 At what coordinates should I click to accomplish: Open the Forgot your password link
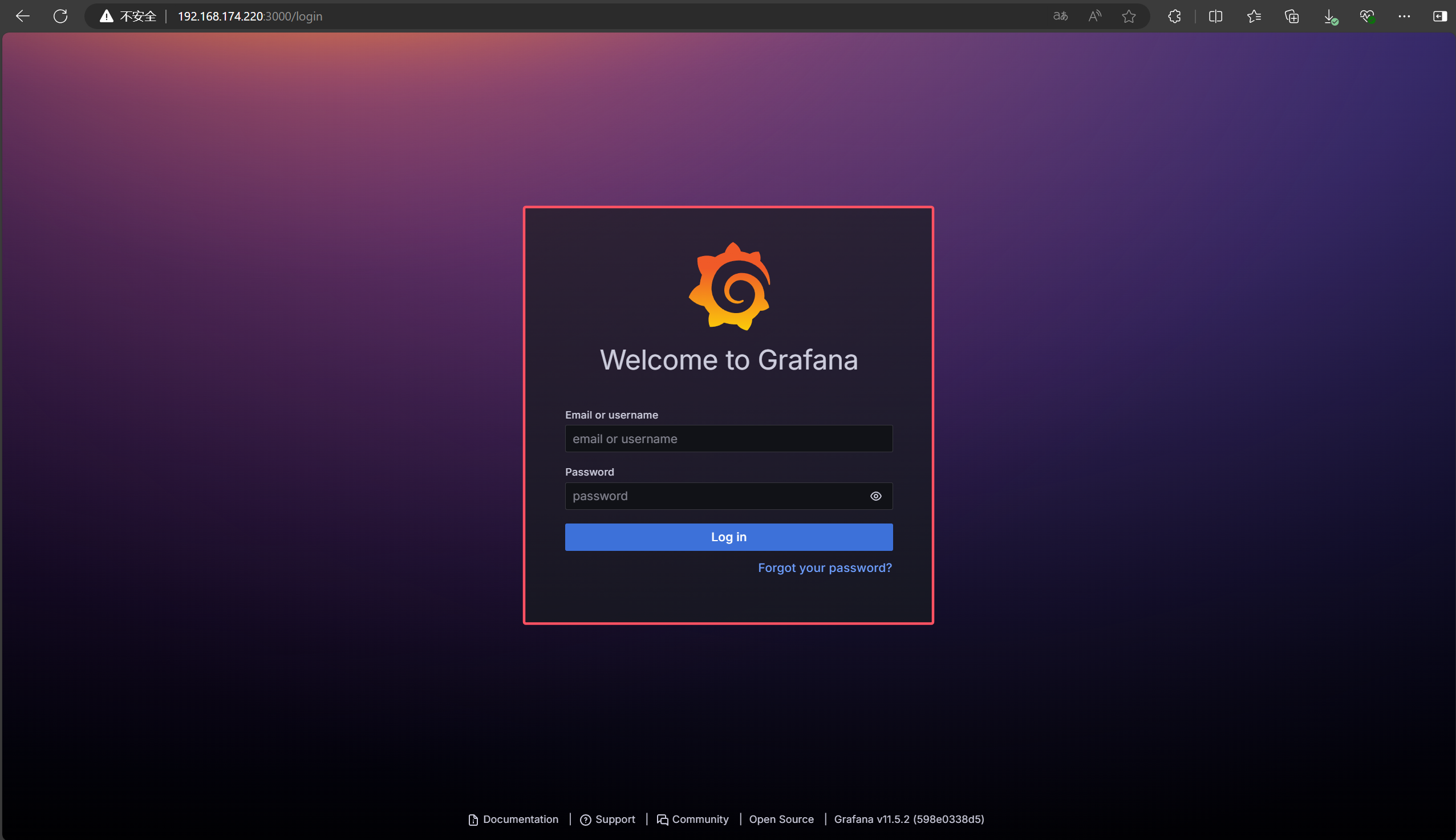click(825, 569)
